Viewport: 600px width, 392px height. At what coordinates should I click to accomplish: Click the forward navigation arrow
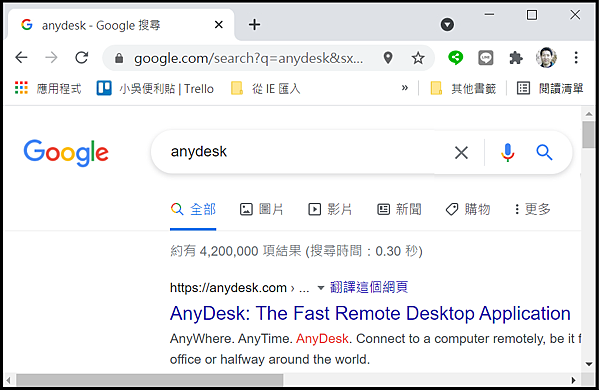(51, 58)
